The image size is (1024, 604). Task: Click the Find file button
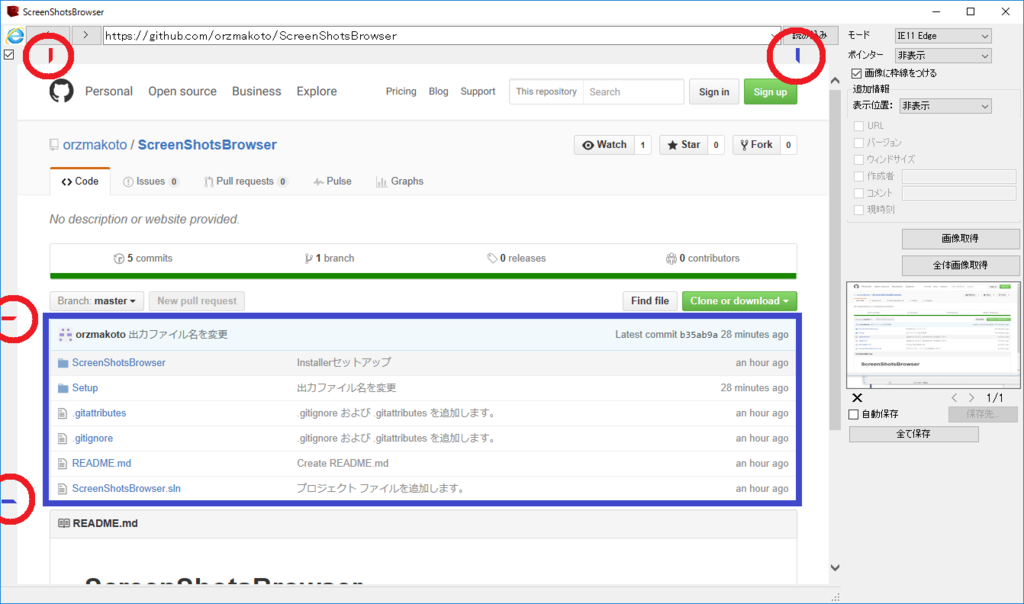tap(650, 301)
